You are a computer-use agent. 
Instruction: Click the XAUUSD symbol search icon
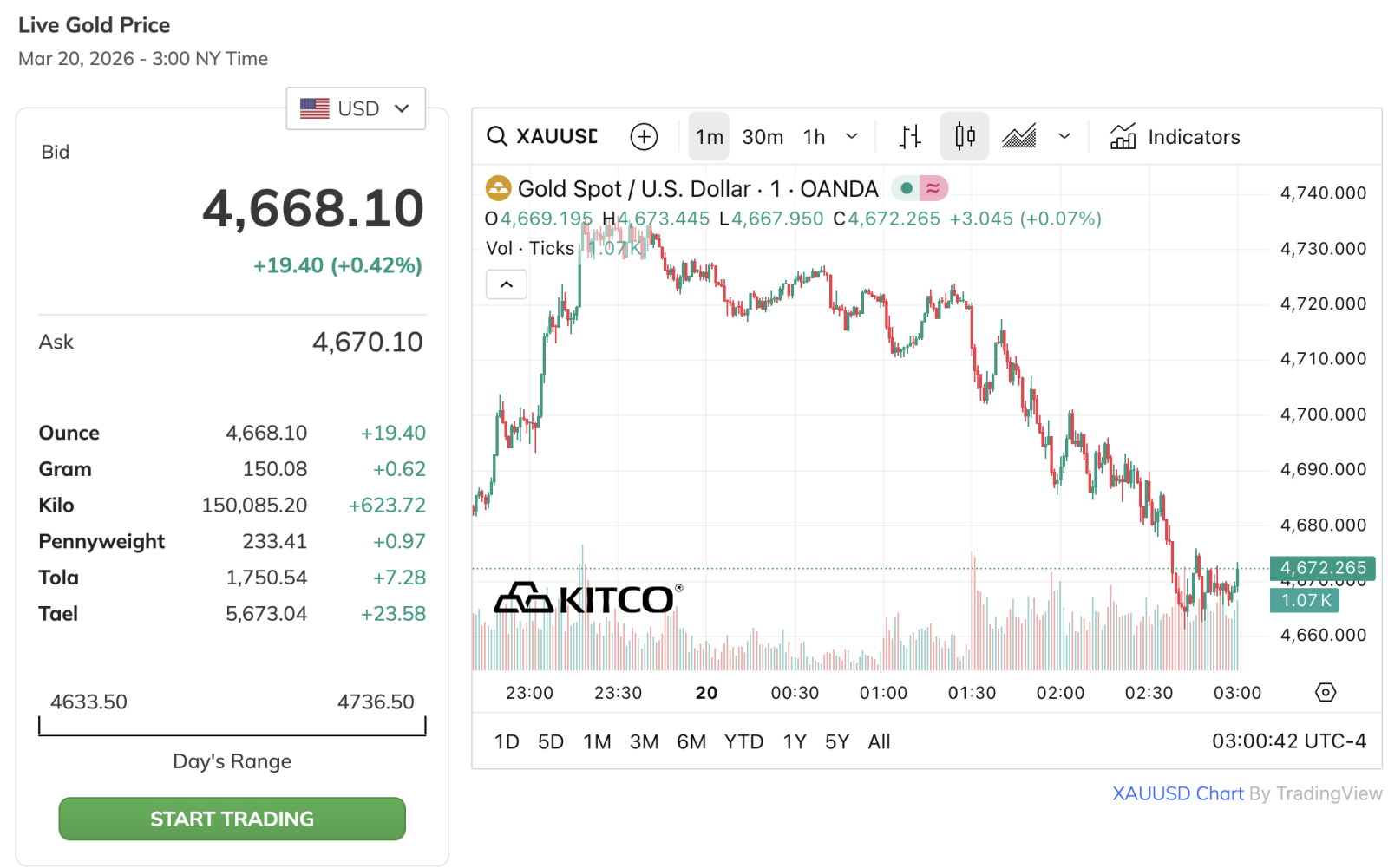coord(496,136)
